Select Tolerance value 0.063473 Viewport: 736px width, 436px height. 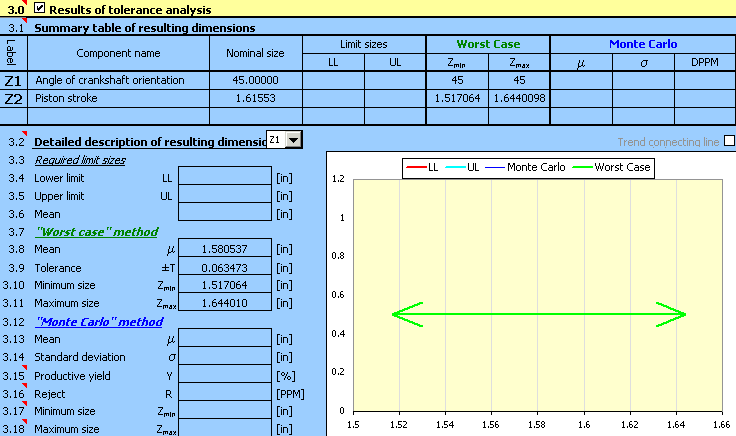[x=225, y=267]
